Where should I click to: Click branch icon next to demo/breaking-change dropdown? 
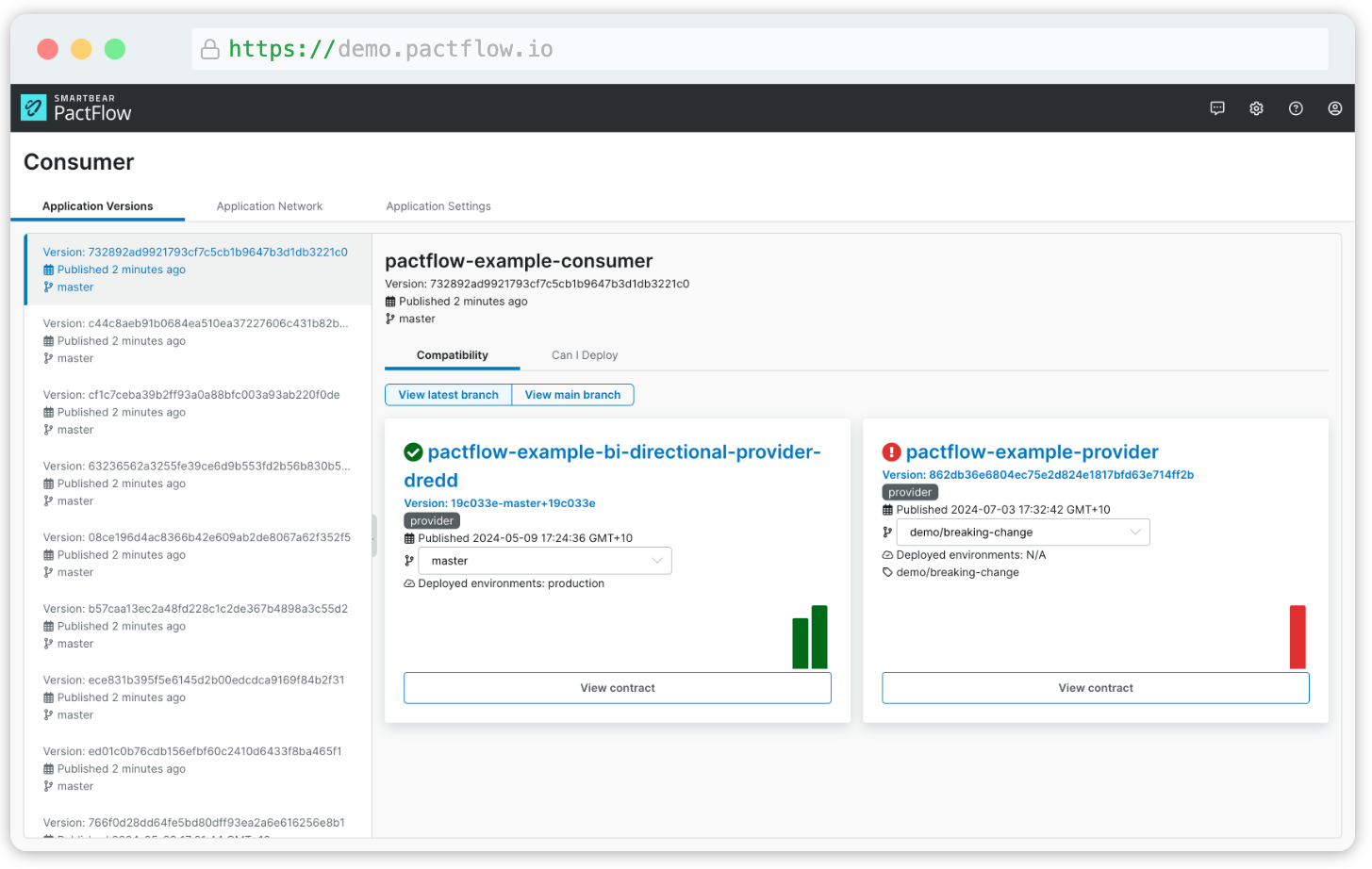coord(887,533)
